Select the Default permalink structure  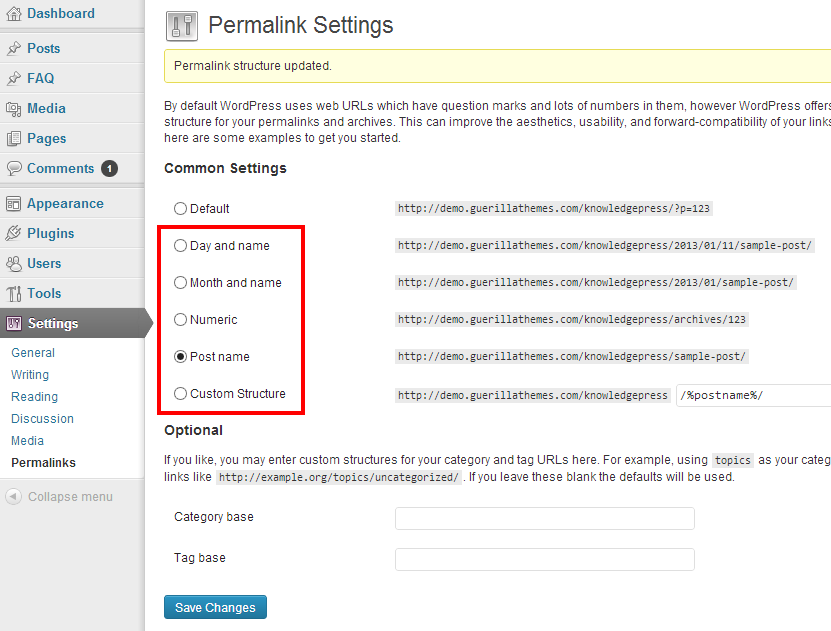point(180,208)
